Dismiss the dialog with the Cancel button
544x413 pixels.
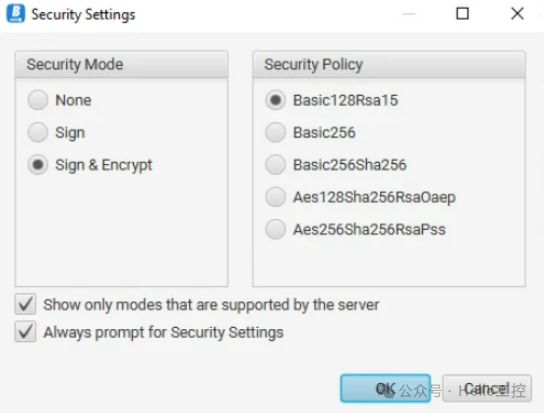click(487, 388)
